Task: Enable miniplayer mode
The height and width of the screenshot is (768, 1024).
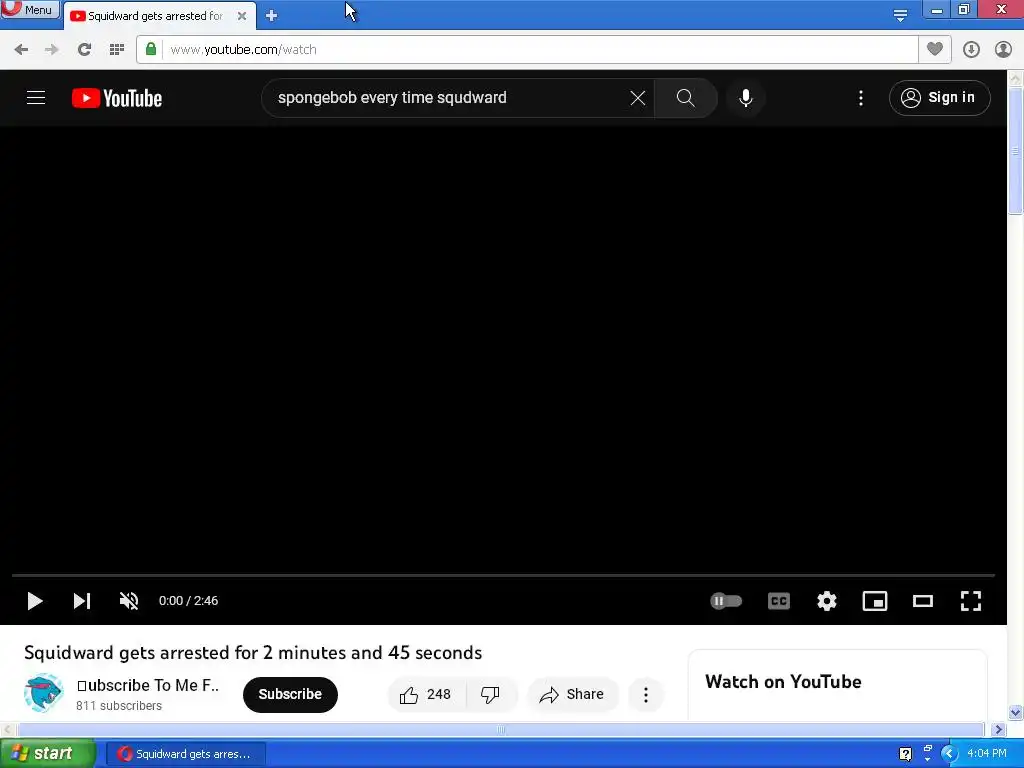Action: pyautogui.click(x=874, y=601)
